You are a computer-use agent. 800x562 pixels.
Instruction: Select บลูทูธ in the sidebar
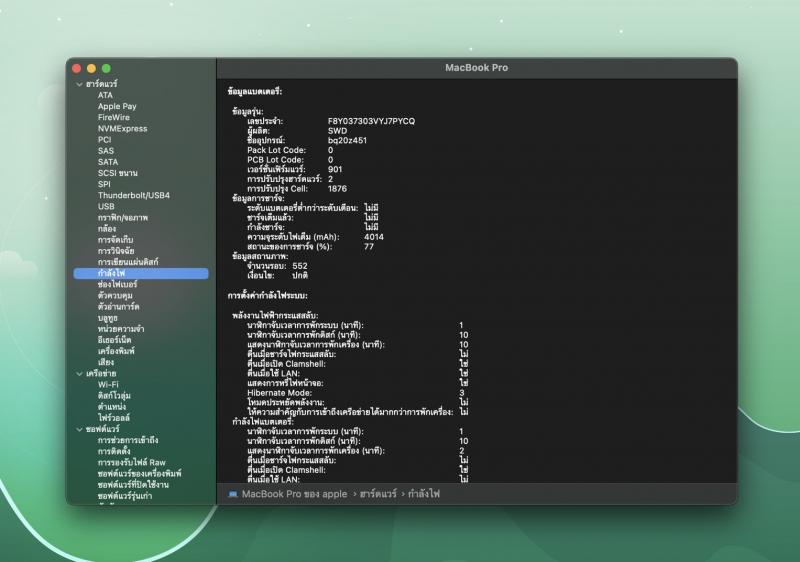tap(107, 318)
